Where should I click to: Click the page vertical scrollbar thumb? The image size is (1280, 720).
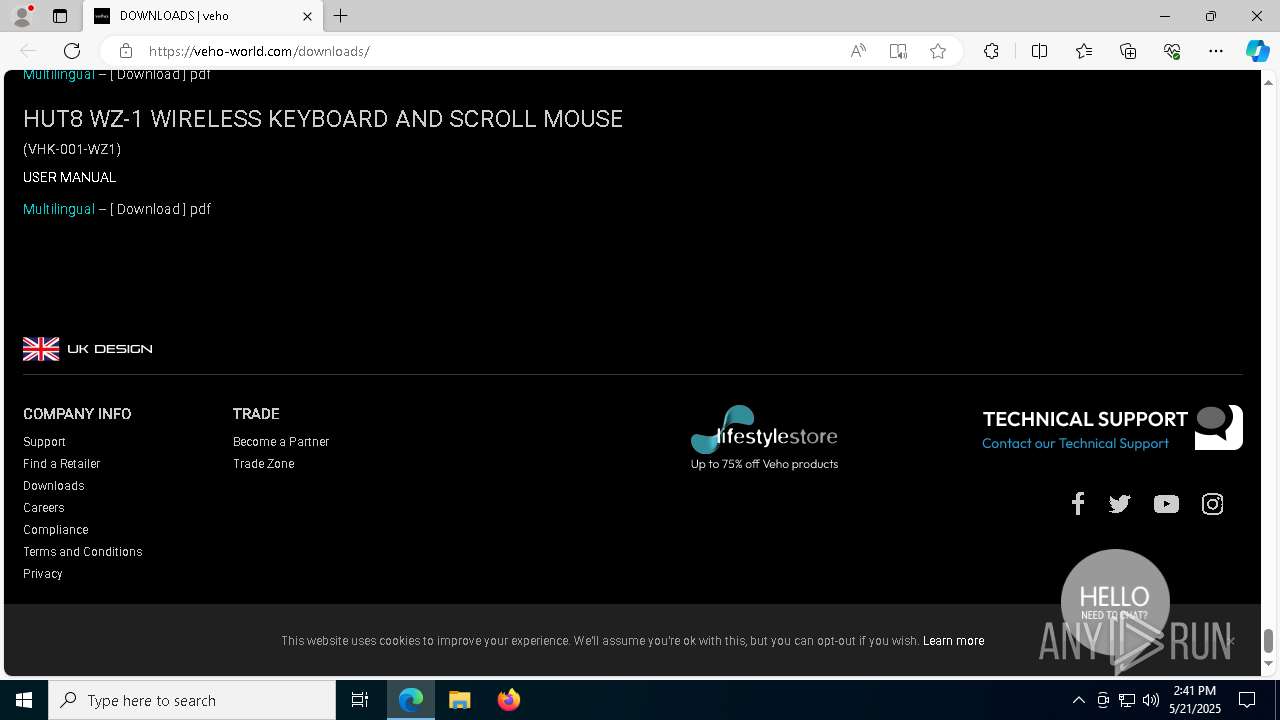point(1269,640)
